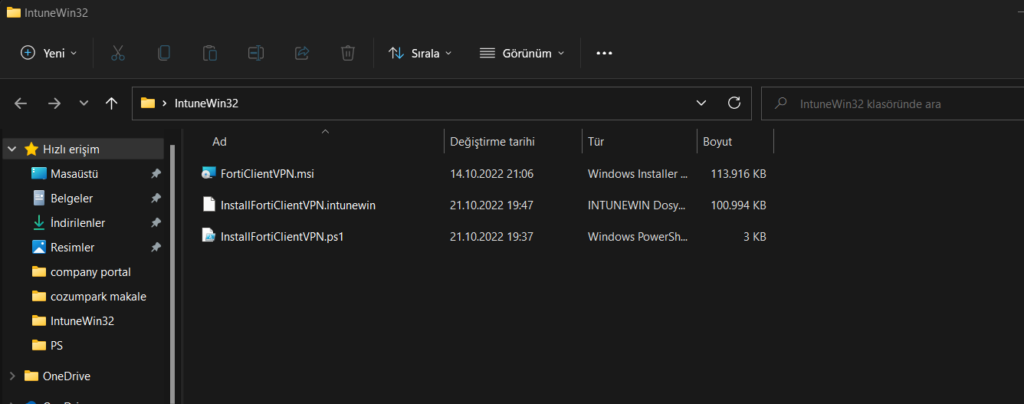Click the address bar path chevron
This screenshot has height=404, width=1024.
pyautogui.click(x=165, y=103)
